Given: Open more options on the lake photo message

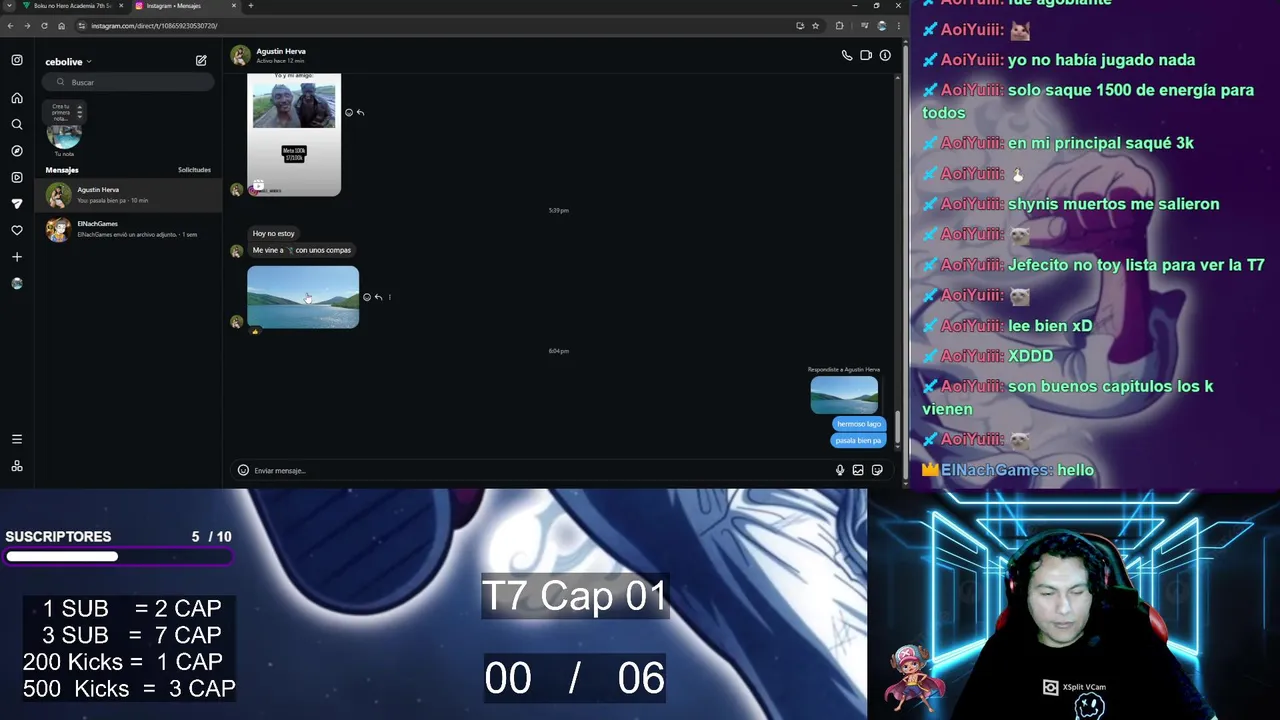Looking at the screenshot, I should [389, 297].
